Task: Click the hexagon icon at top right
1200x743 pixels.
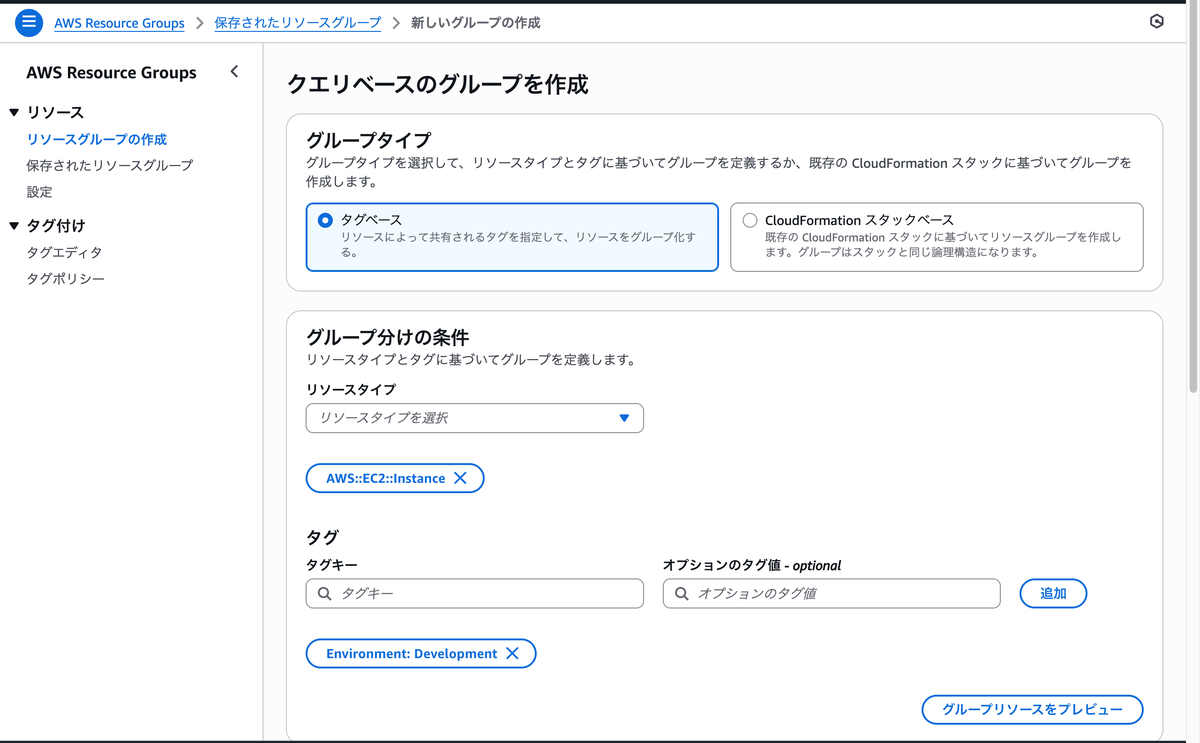Action: click(x=1157, y=21)
